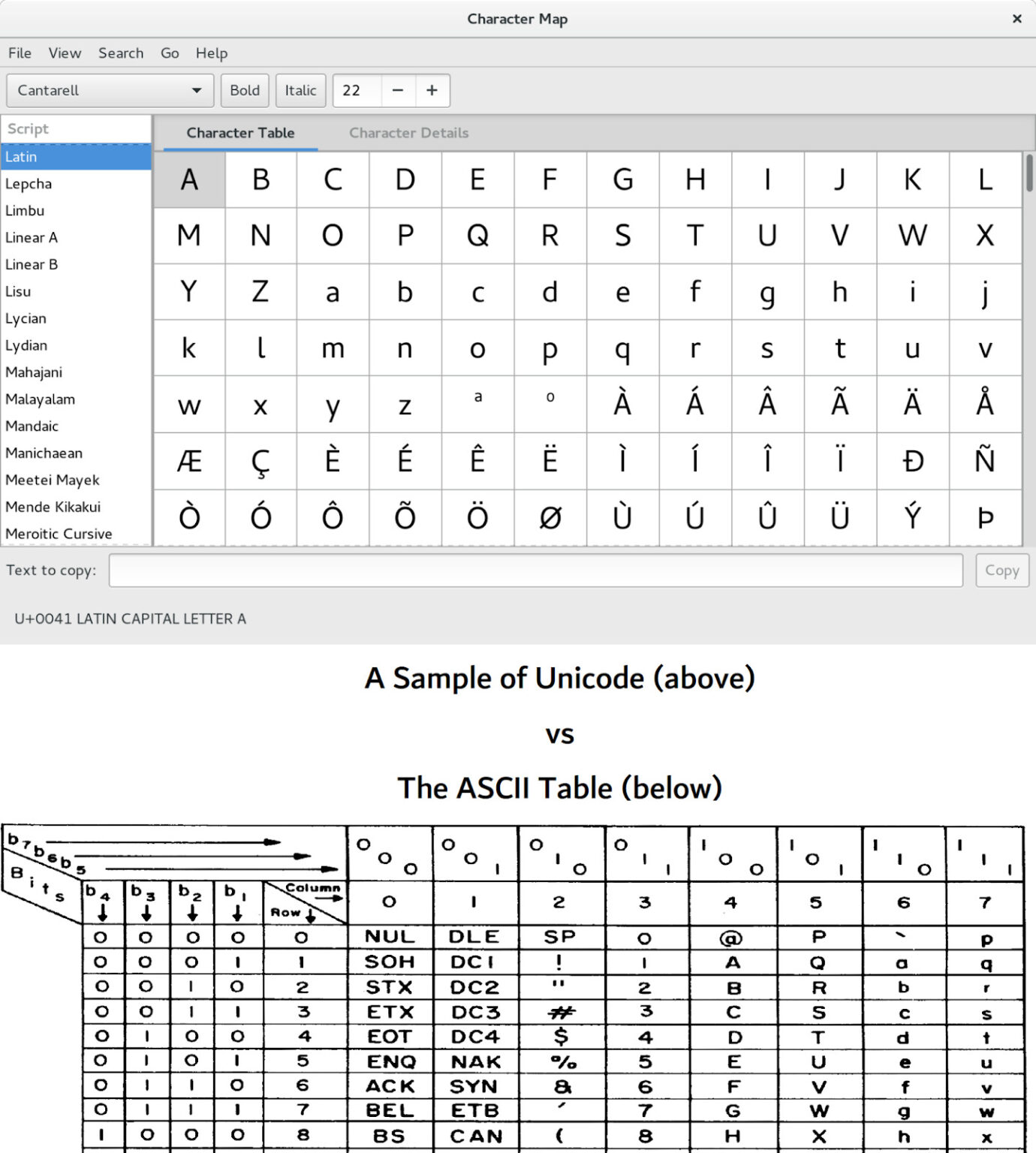Select the Ø character in the table
Viewport: 1036px width, 1153px height.
point(550,516)
